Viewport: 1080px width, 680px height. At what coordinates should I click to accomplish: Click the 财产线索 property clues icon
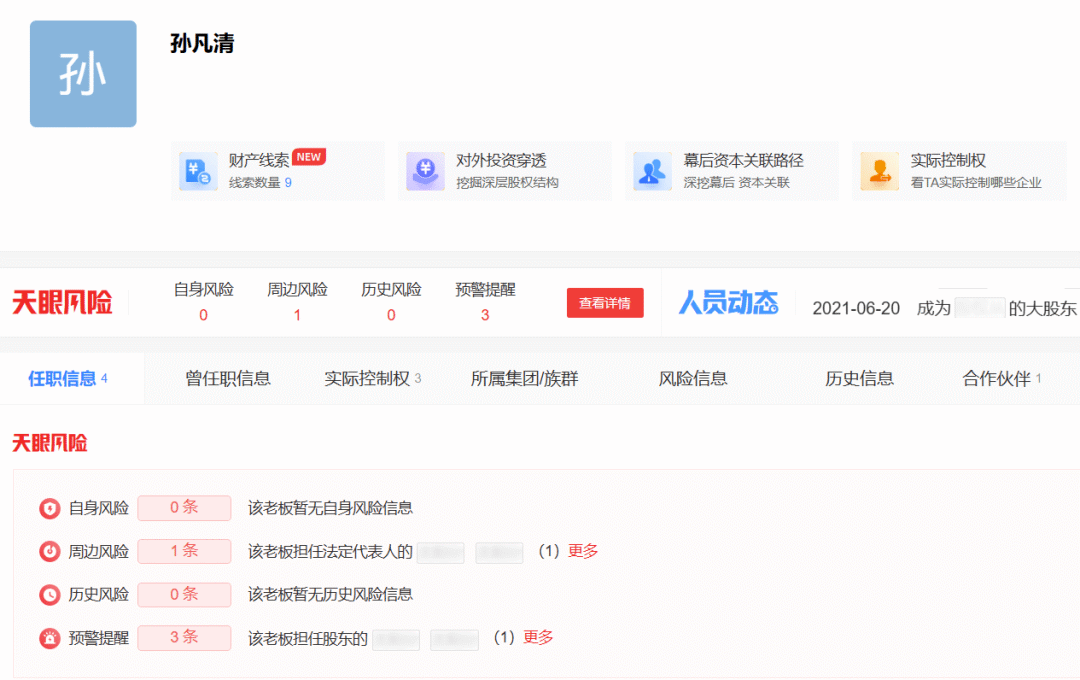point(198,171)
